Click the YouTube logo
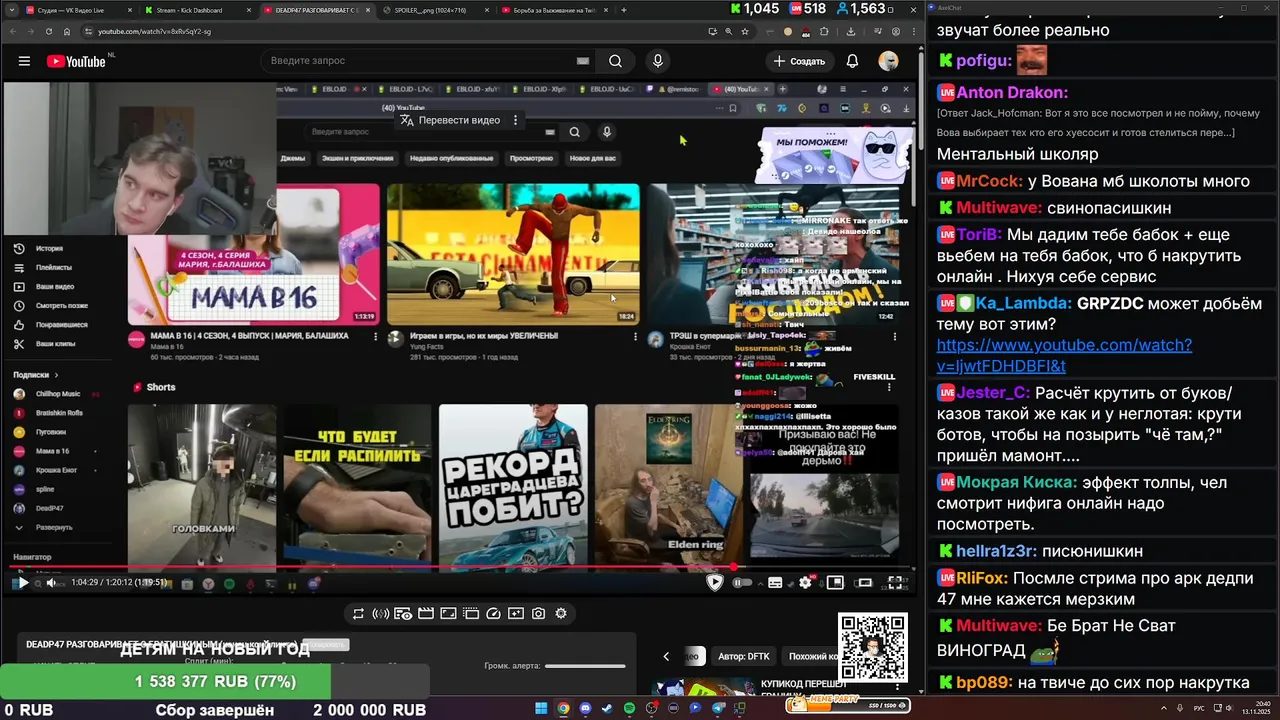Viewport: 1280px width, 720px height. click(x=76, y=61)
